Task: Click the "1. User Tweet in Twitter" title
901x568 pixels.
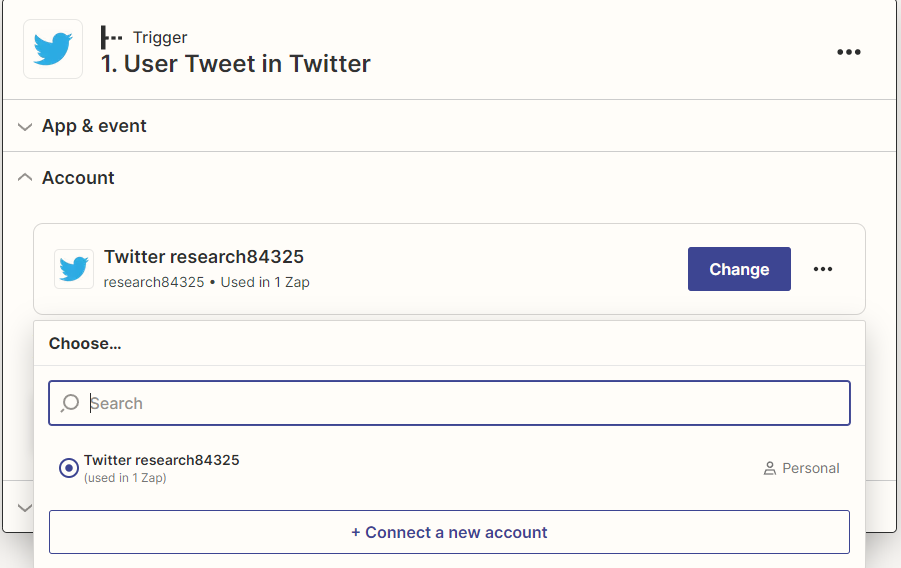Action: [236, 64]
